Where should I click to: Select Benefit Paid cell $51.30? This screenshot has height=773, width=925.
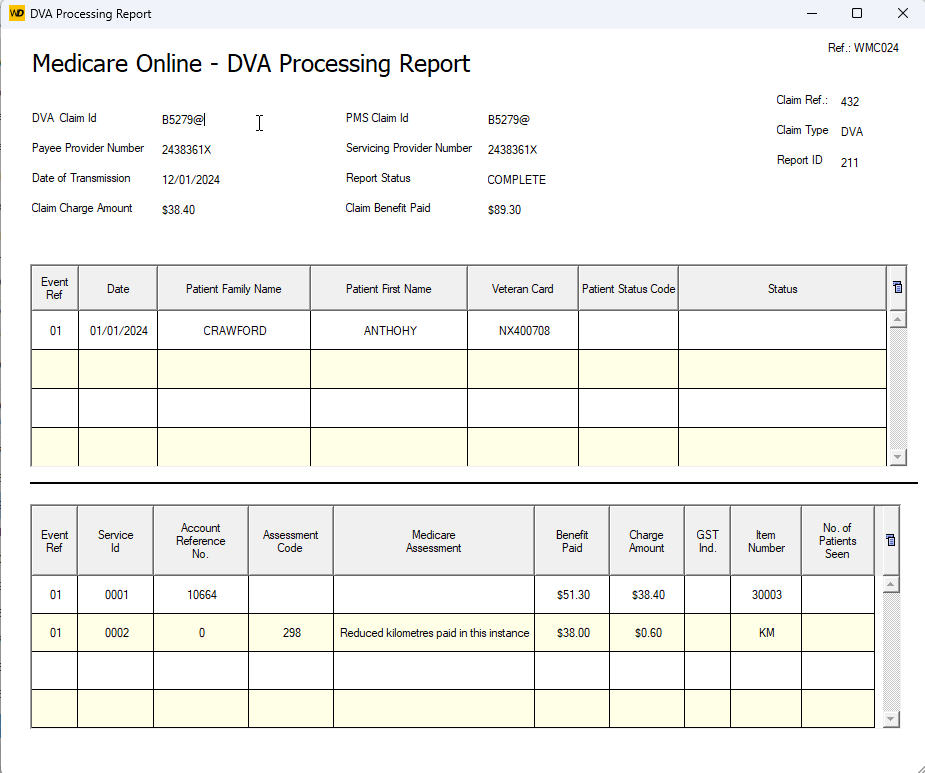tap(572, 595)
